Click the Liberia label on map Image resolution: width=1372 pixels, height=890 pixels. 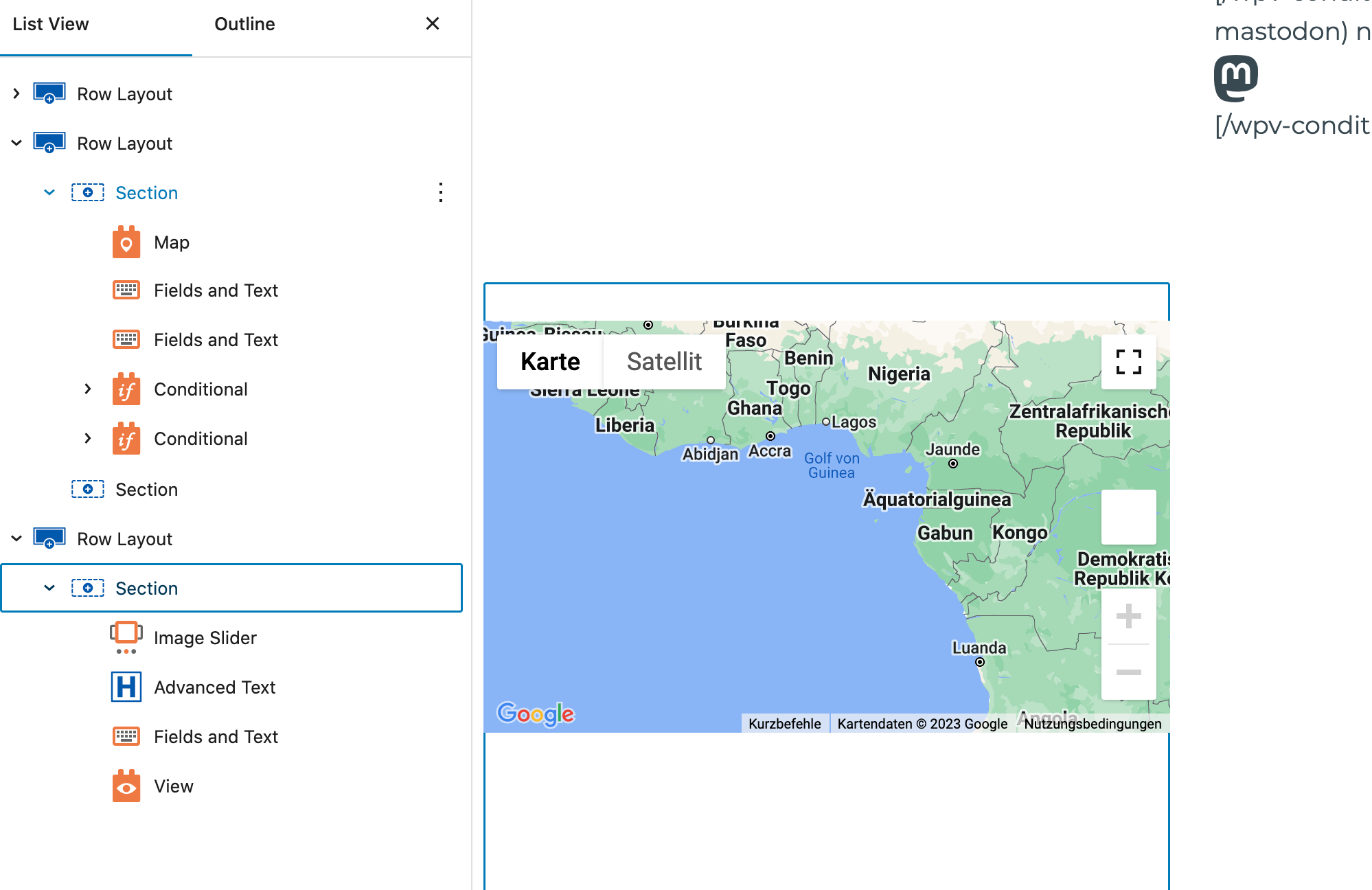[x=625, y=425]
